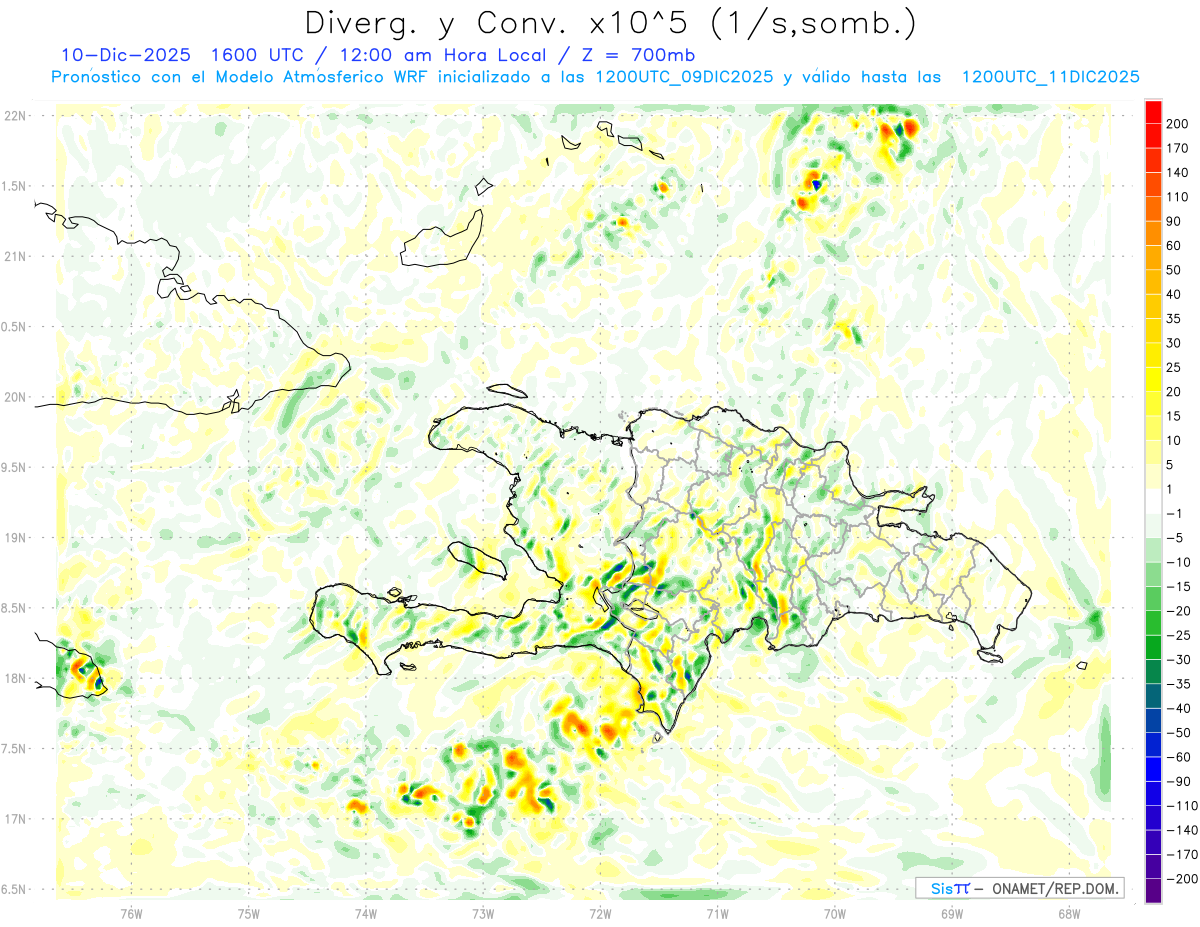Click the colorbar value "140" in the positive range

coord(1177,173)
